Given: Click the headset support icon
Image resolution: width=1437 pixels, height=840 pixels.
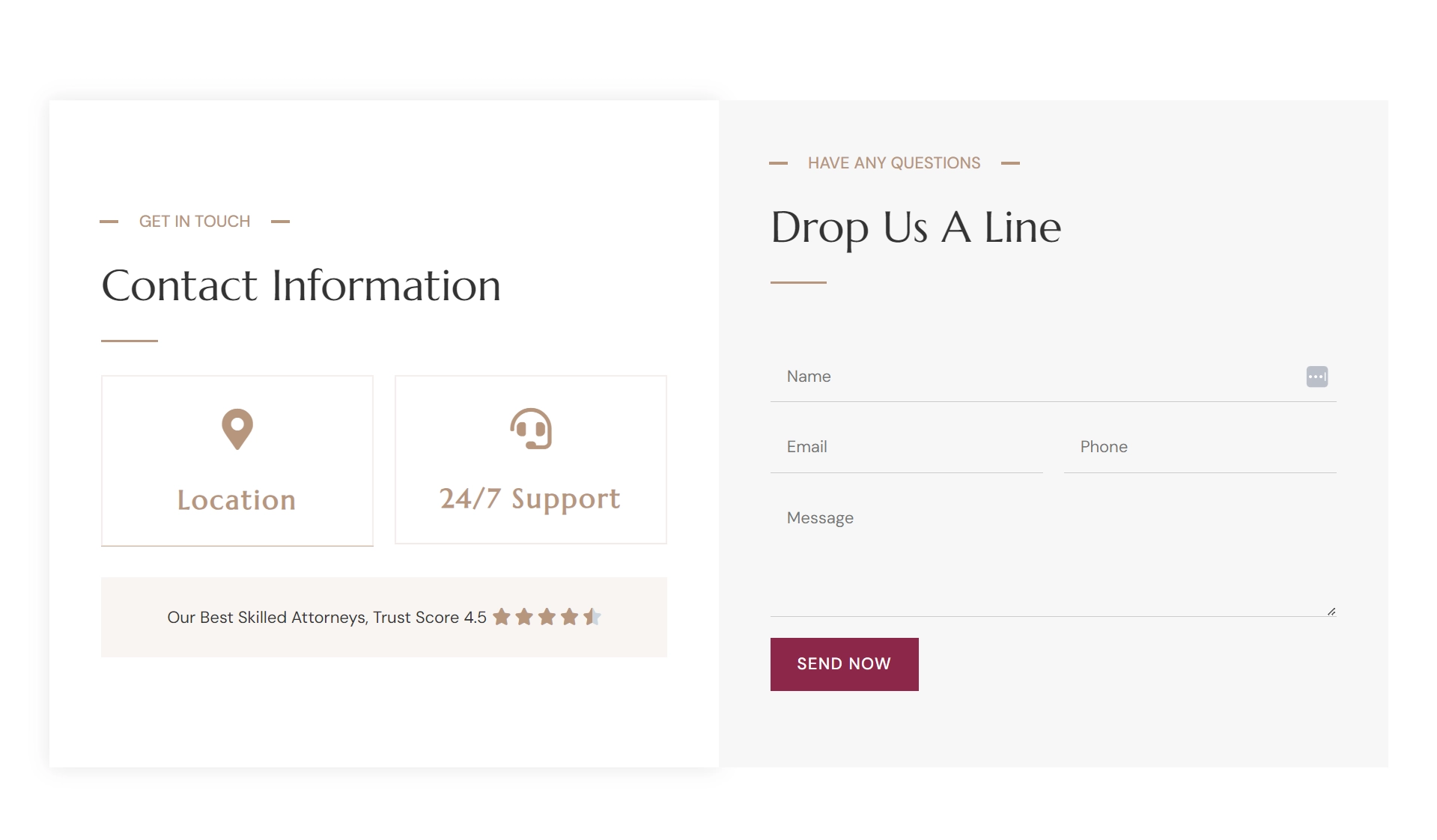Looking at the screenshot, I should coord(531,428).
